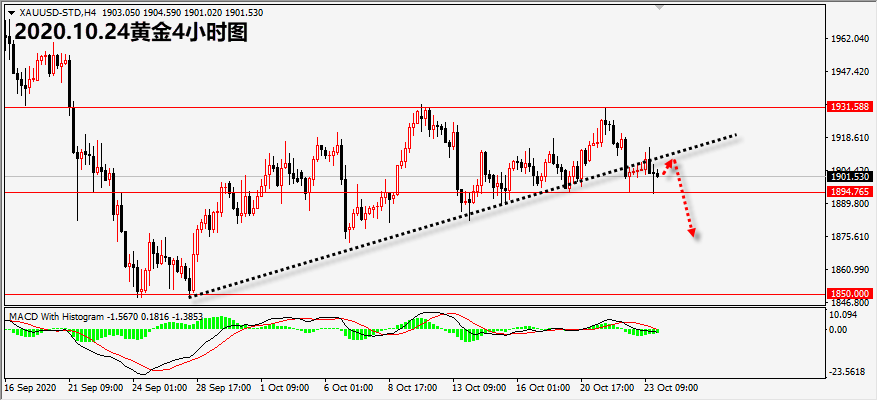878x401 pixels.
Task: Click the 1931.588 red price label
Action: coord(849,106)
